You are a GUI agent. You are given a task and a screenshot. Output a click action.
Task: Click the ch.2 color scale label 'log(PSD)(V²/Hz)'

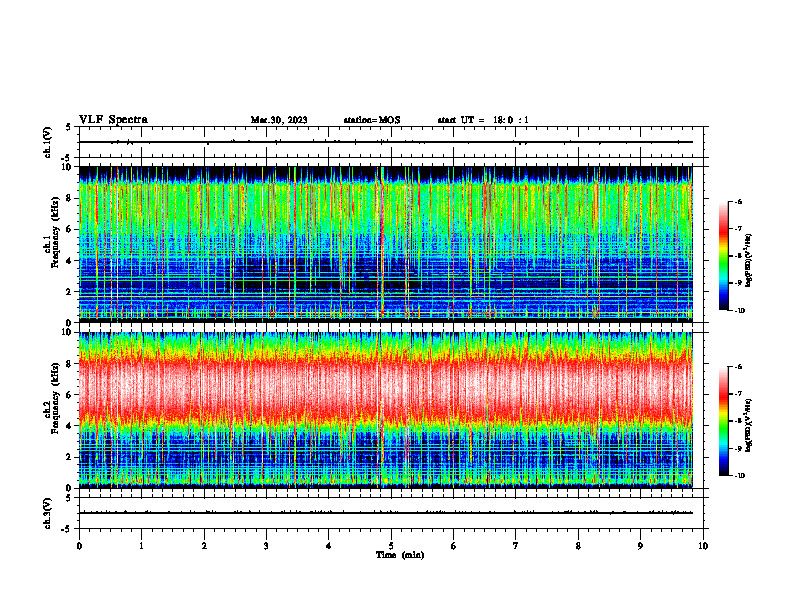coord(749,425)
